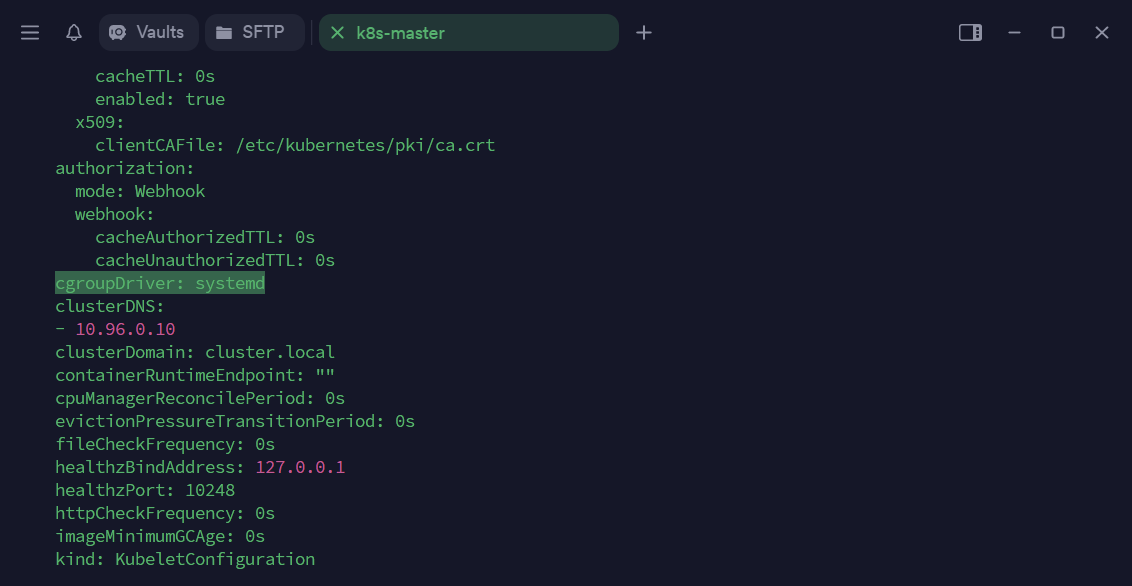Maximize the Termius window
Image resolution: width=1132 pixels, height=586 pixels.
pyautogui.click(x=1058, y=33)
